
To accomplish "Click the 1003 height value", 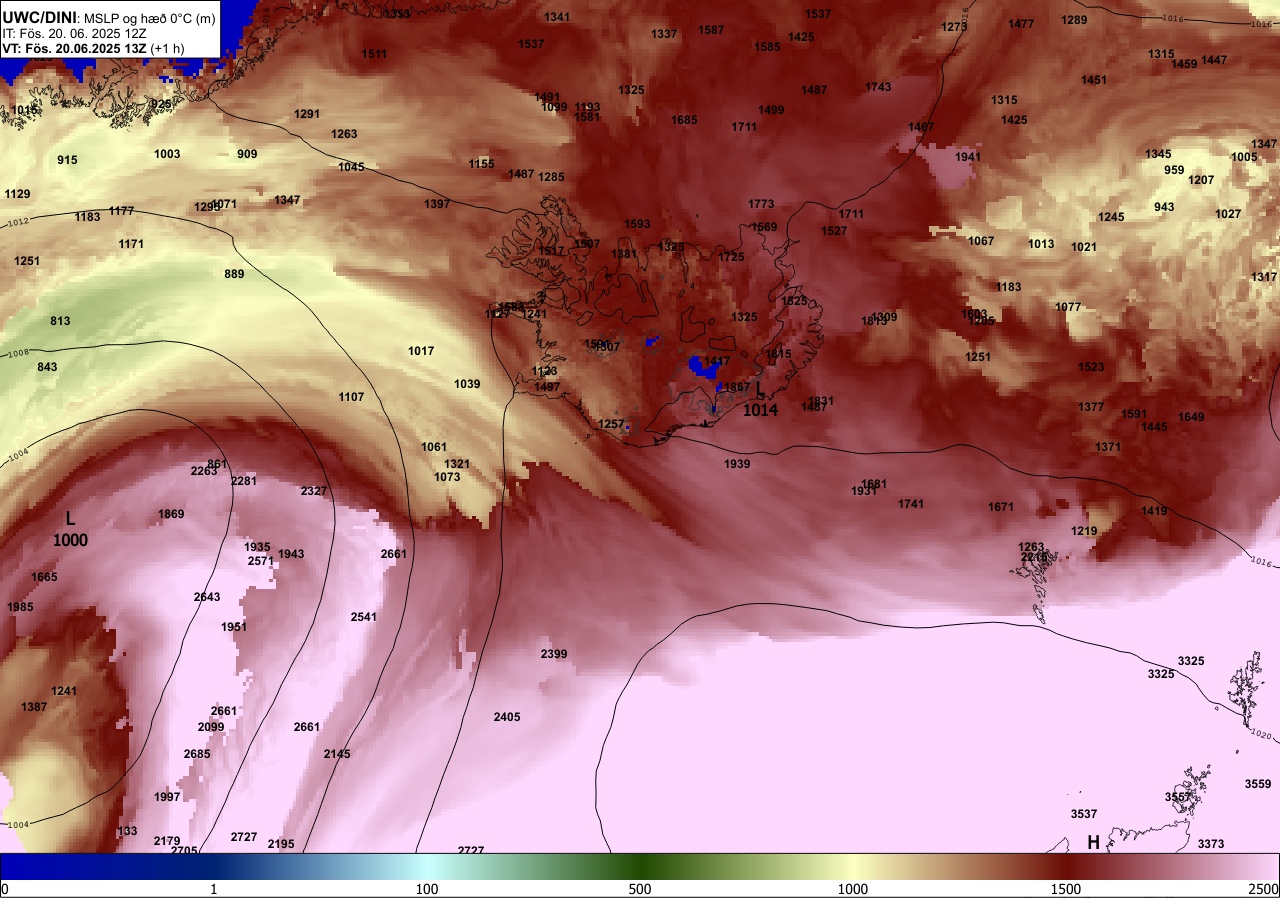I will point(167,154).
